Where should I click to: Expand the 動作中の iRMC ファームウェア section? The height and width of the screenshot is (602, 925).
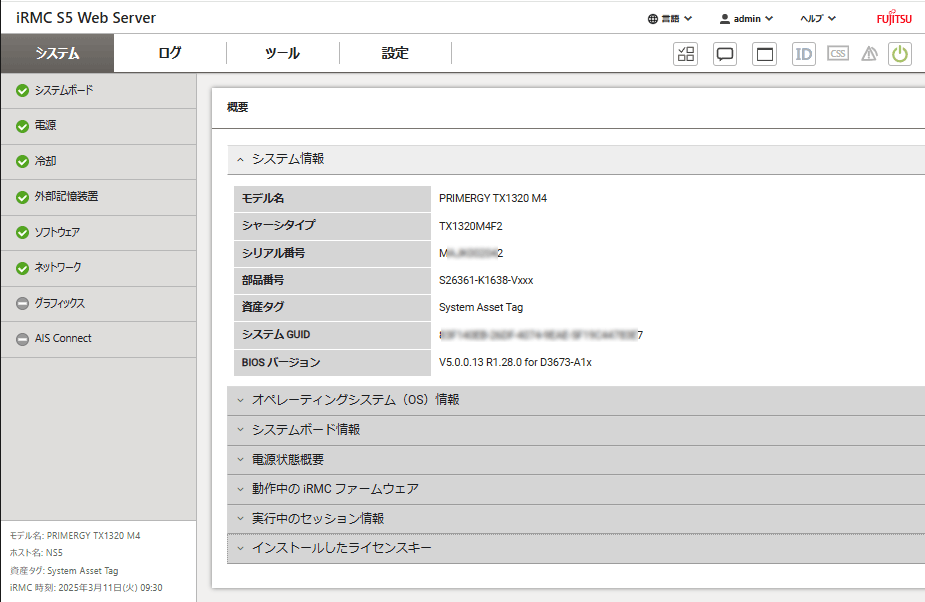click(x=576, y=489)
